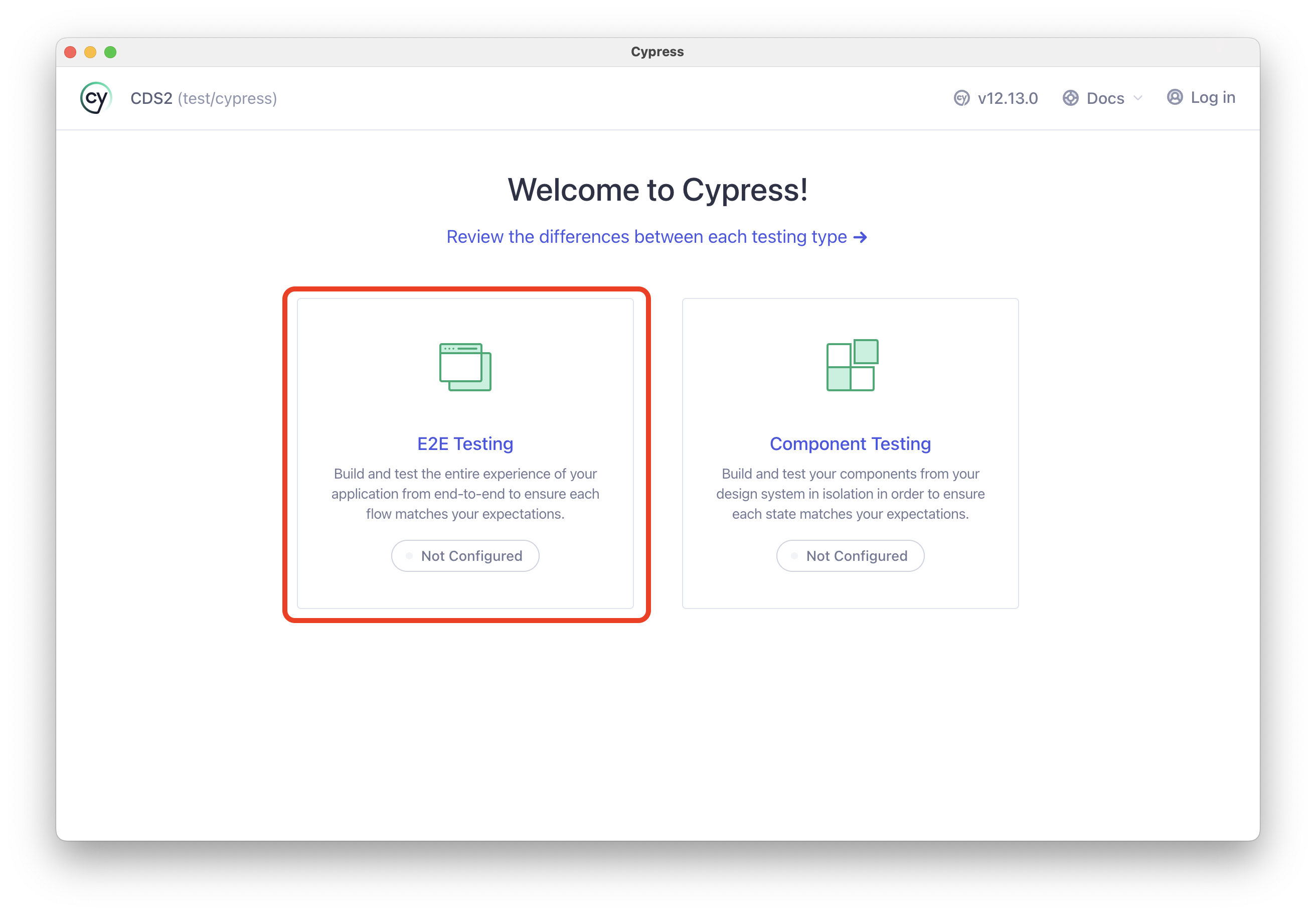Click the Component Testing description text

point(850,494)
